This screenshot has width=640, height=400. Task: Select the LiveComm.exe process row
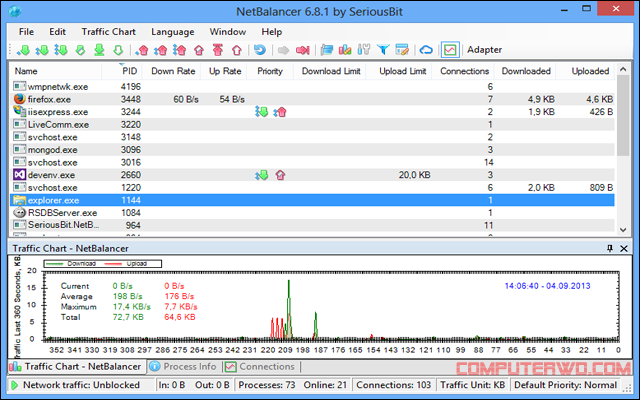[x=312, y=124]
